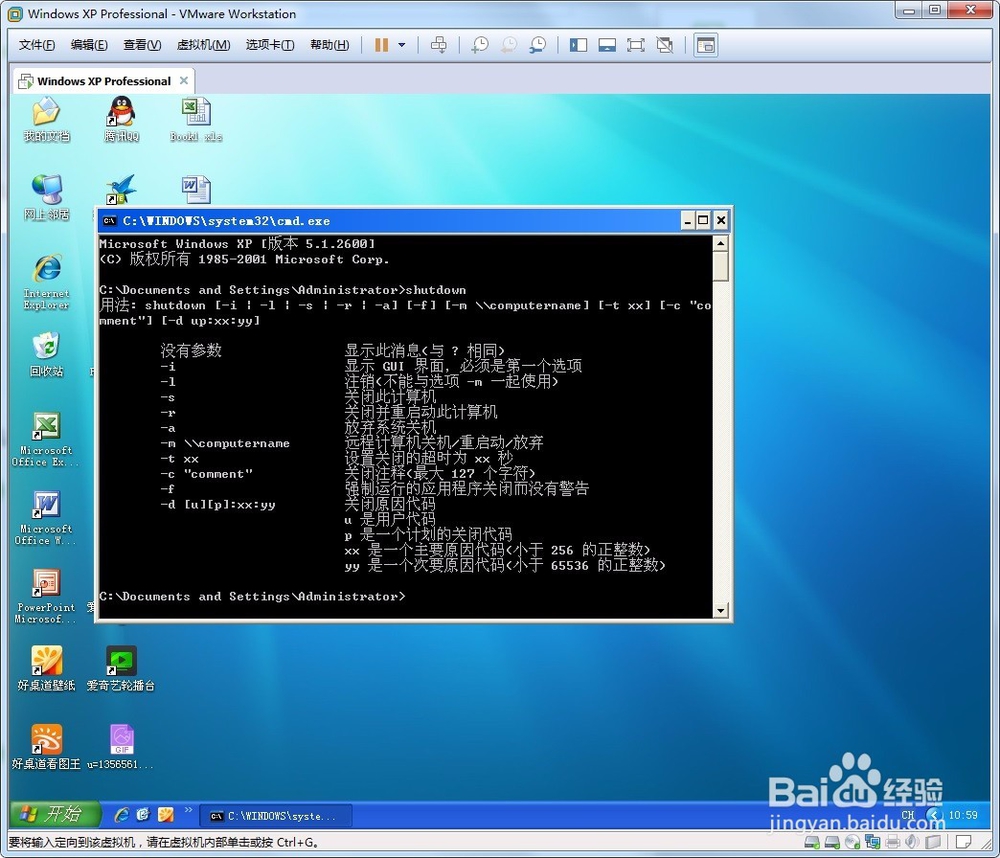
Task: Click the CD/DVD drive status icon
Action: click(853, 842)
